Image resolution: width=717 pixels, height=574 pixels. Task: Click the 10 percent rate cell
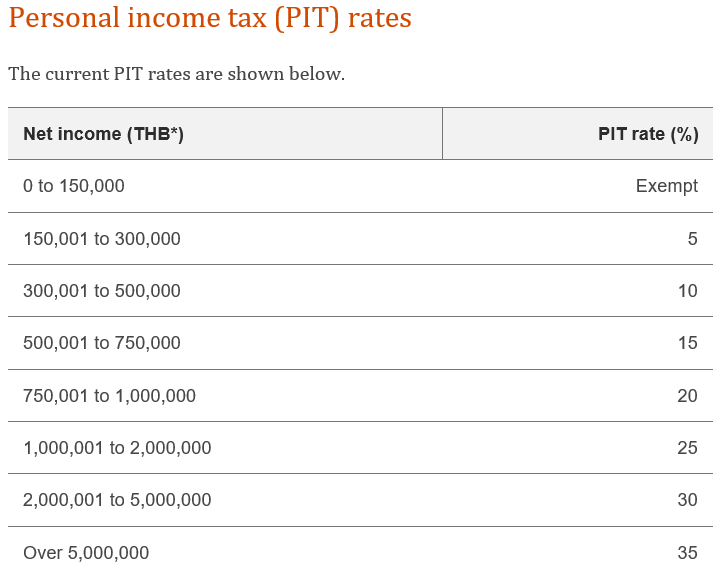point(687,291)
